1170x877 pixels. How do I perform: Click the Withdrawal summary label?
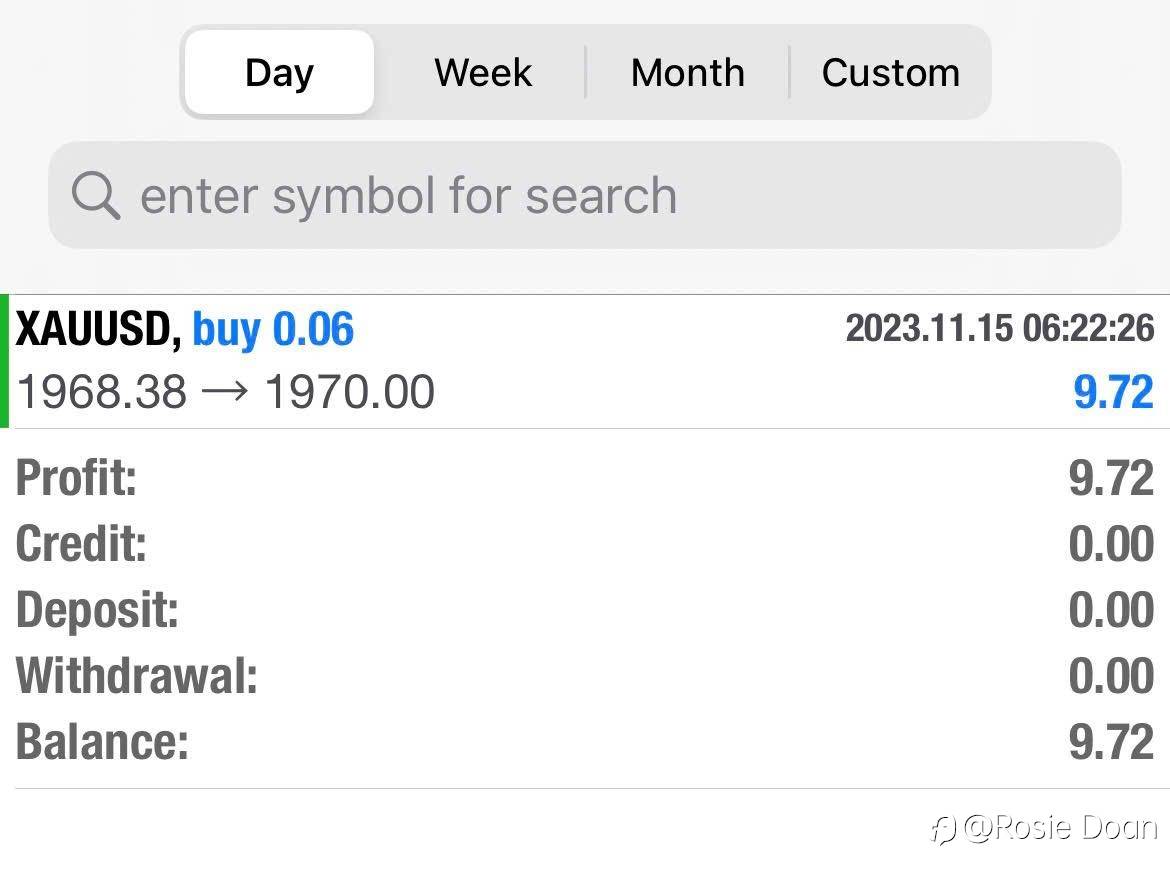click(x=137, y=676)
